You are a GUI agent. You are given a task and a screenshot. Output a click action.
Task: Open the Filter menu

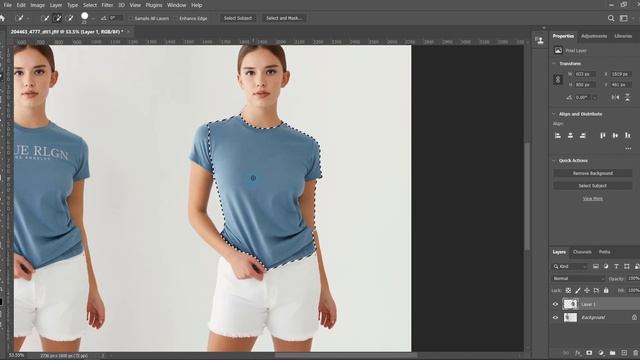[x=107, y=5]
